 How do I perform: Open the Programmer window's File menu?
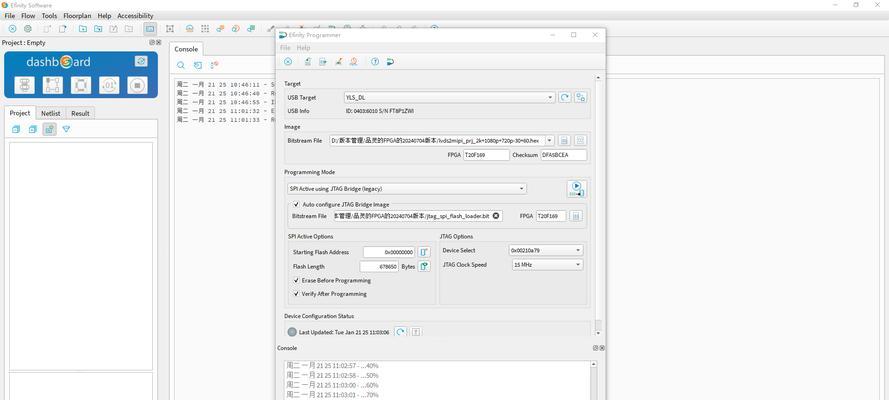pyautogui.click(x=285, y=48)
